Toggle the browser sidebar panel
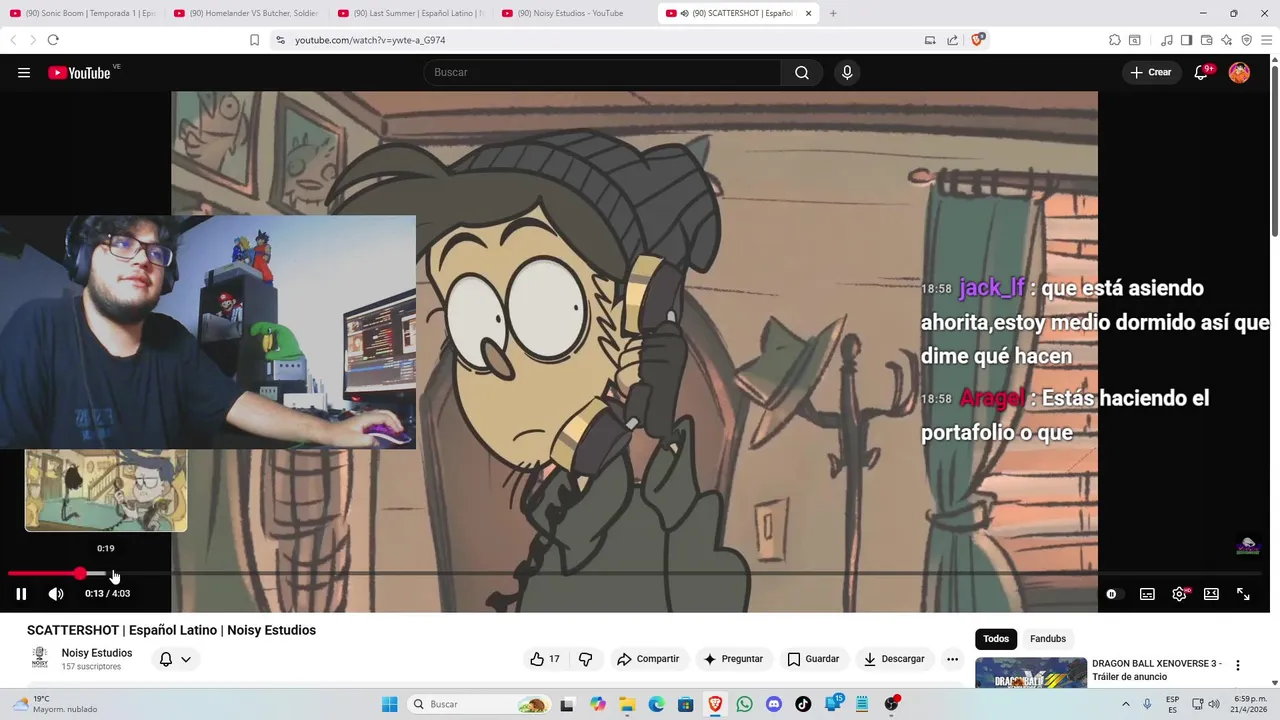The height and width of the screenshot is (720, 1280). point(1186,40)
